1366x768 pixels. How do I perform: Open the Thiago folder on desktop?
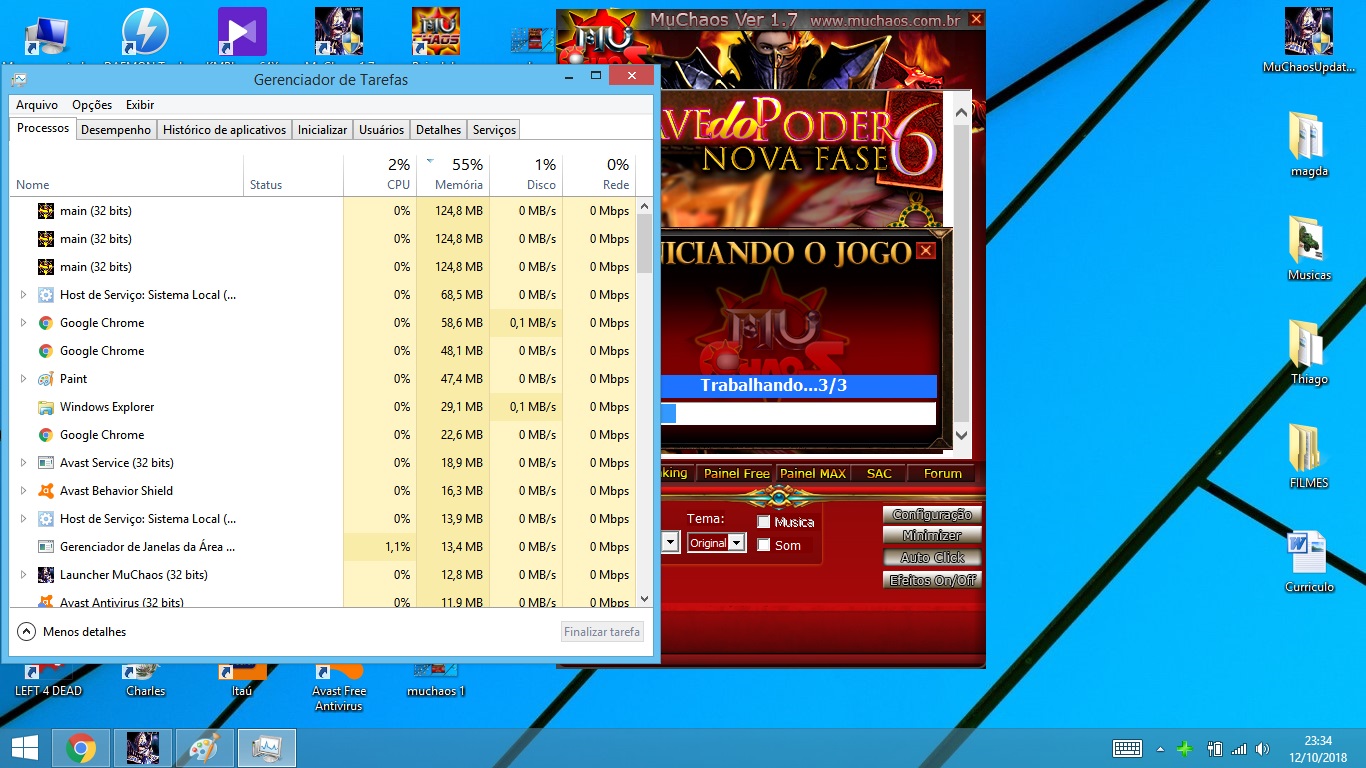[1309, 351]
